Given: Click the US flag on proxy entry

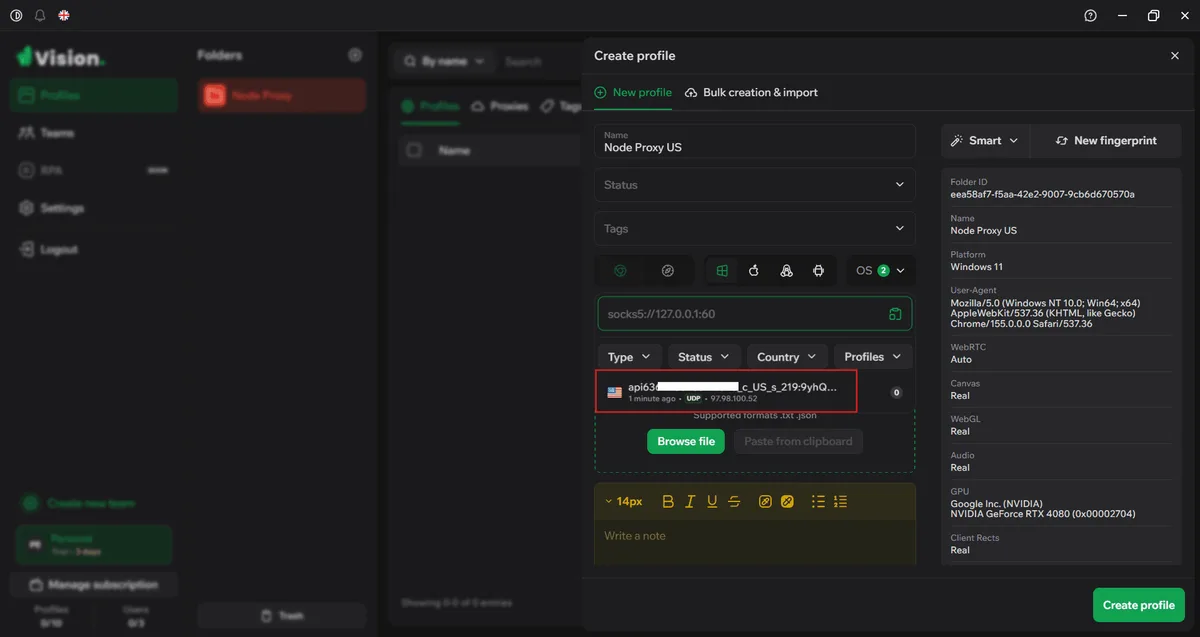Looking at the screenshot, I should pyautogui.click(x=614, y=392).
